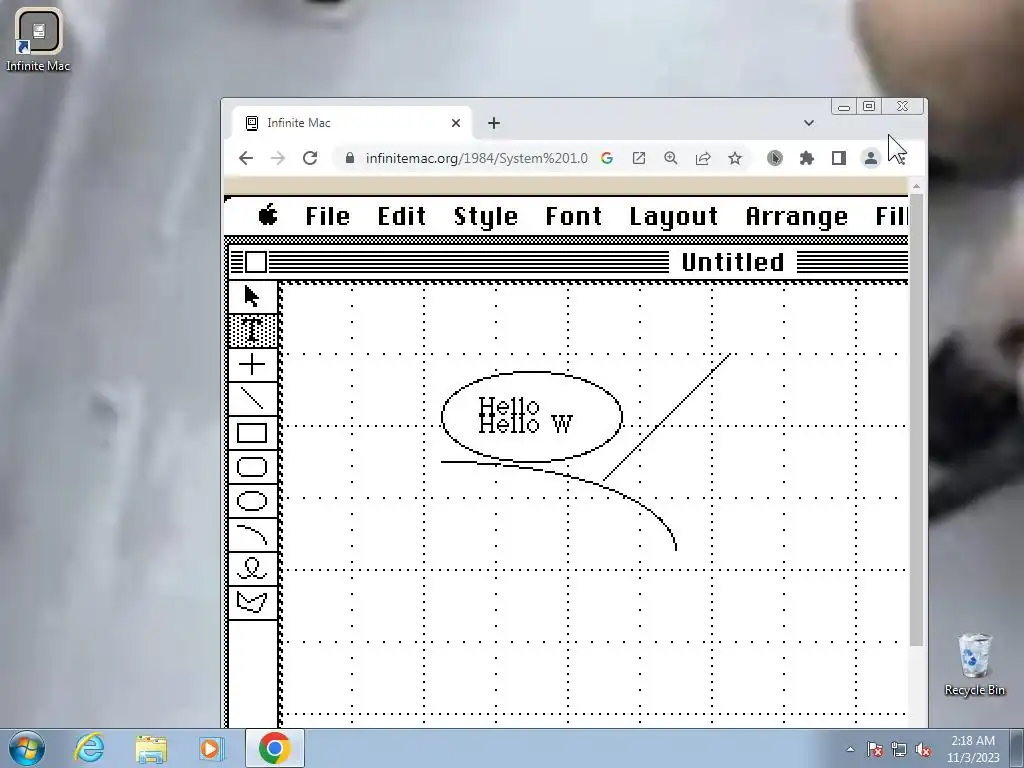Image resolution: width=1024 pixels, height=768 pixels.
Task: Click the Untitled window close box
Action: click(256, 262)
